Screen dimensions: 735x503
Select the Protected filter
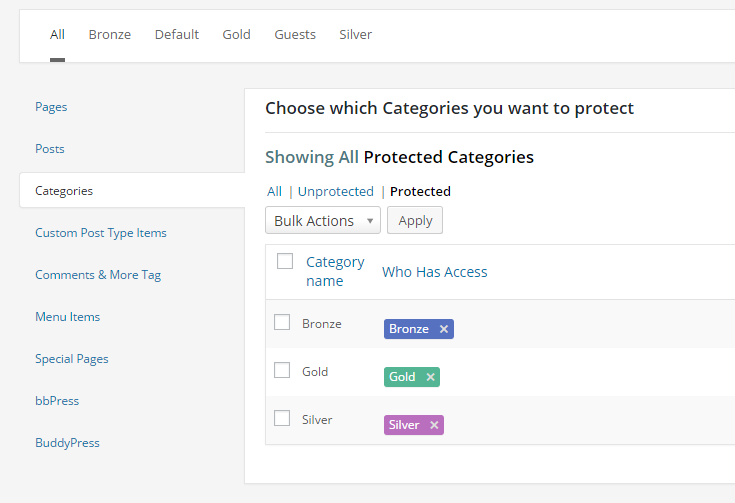420,191
